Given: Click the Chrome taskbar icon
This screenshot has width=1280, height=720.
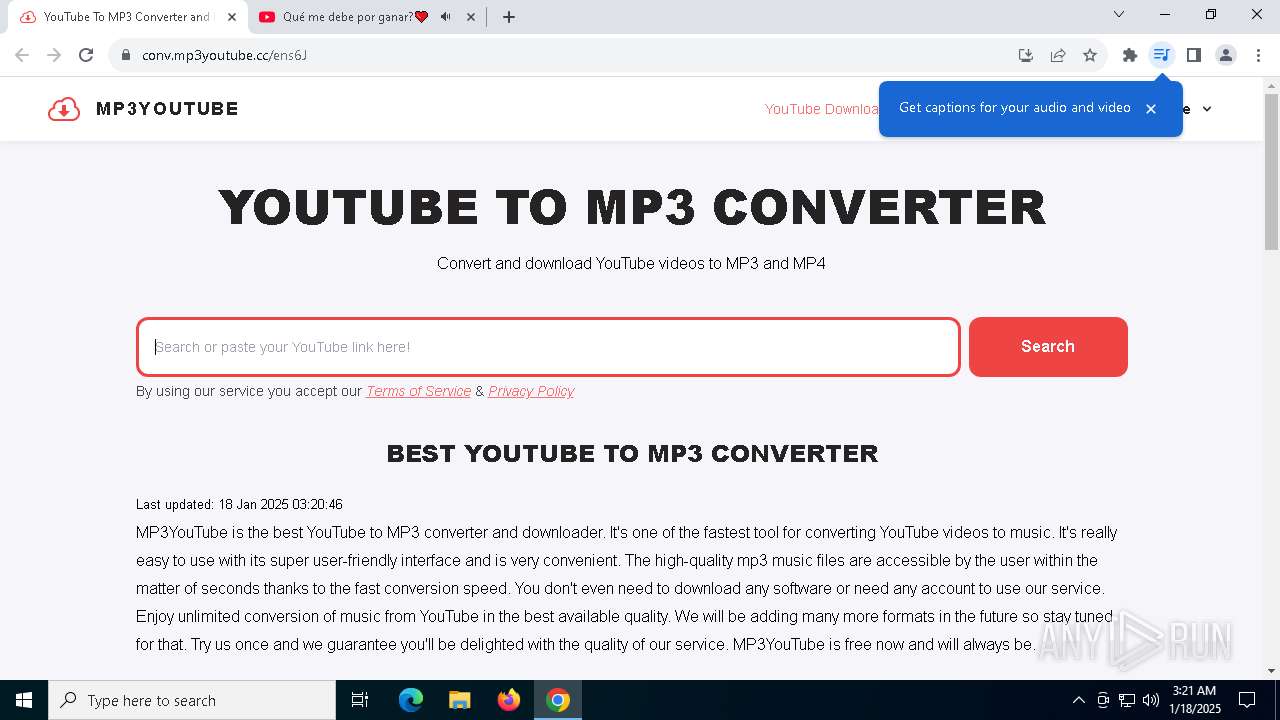Looking at the screenshot, I should (558, 700).
